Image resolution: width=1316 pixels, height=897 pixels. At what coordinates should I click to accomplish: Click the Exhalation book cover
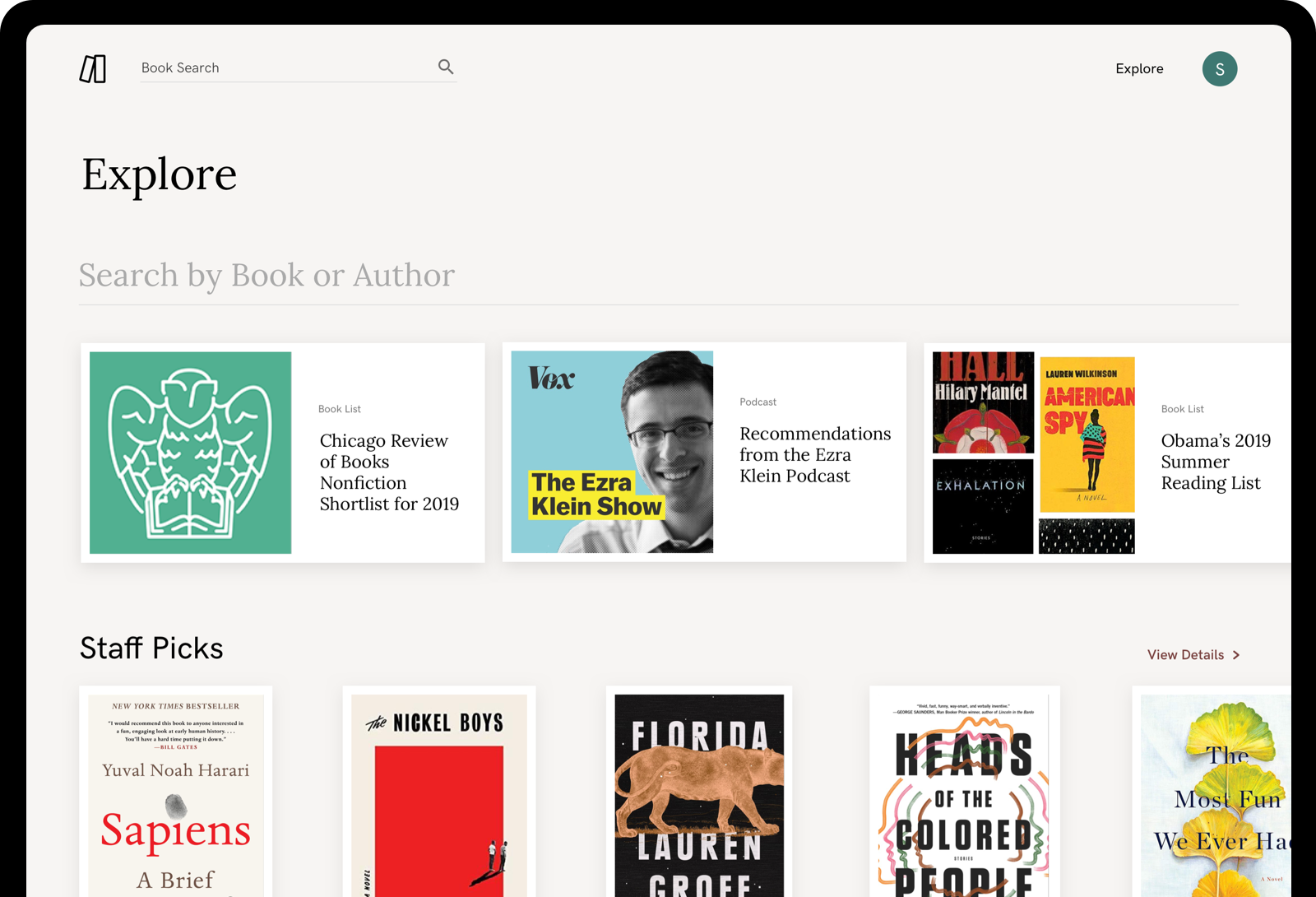[983, 506]
